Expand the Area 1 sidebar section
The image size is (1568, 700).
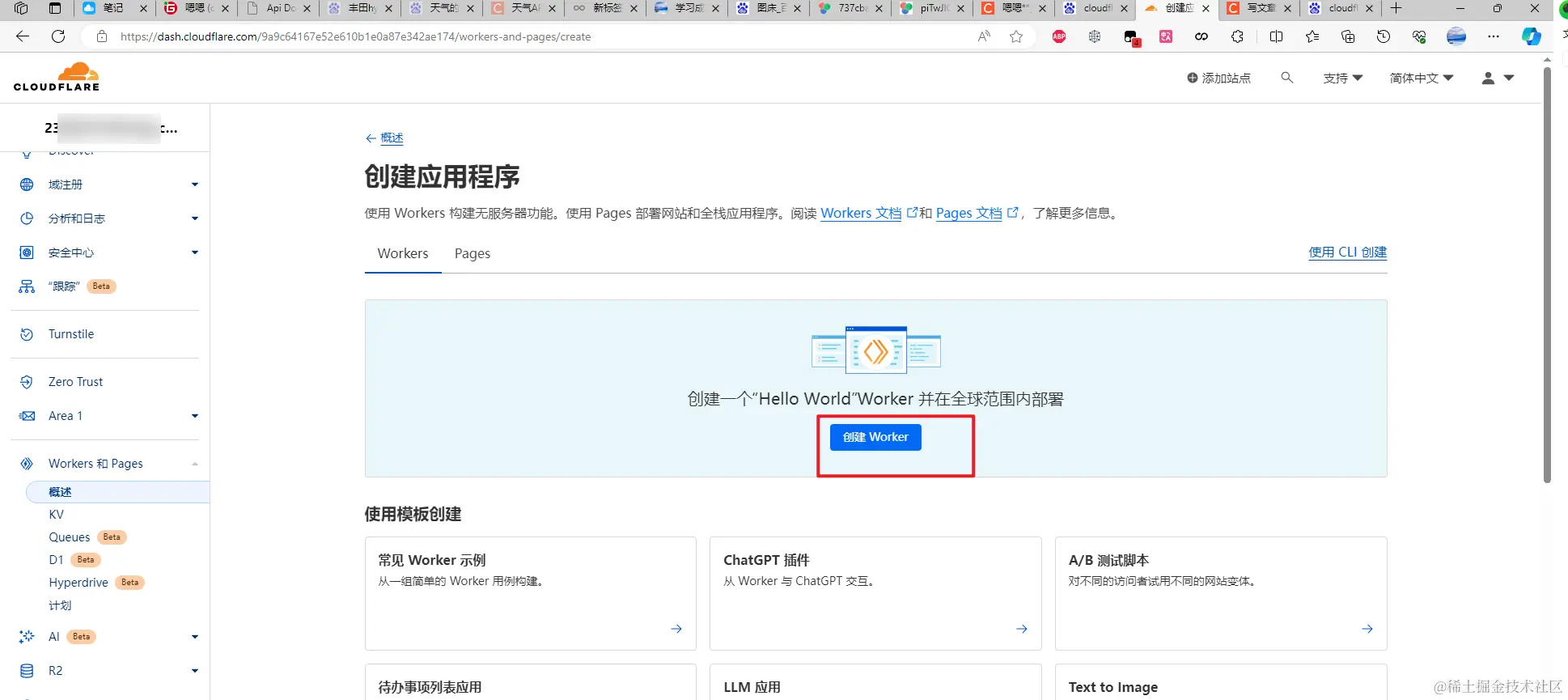click(195, 416)
